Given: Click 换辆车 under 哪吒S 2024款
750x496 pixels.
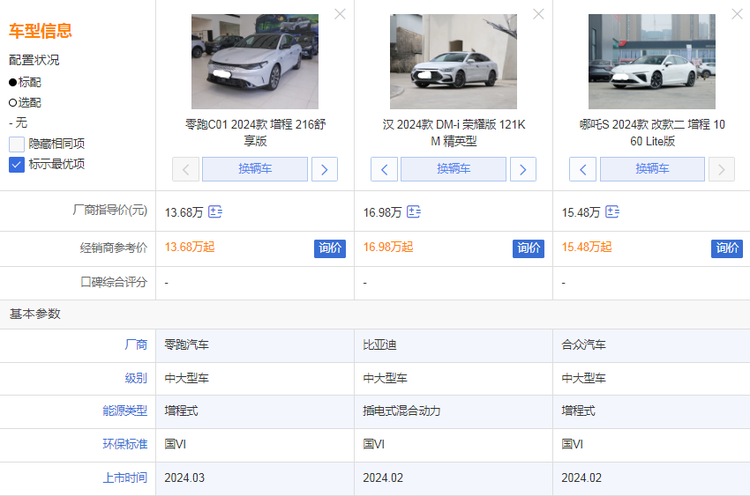Looking at the screenshot, I should (x=652, y=169).
